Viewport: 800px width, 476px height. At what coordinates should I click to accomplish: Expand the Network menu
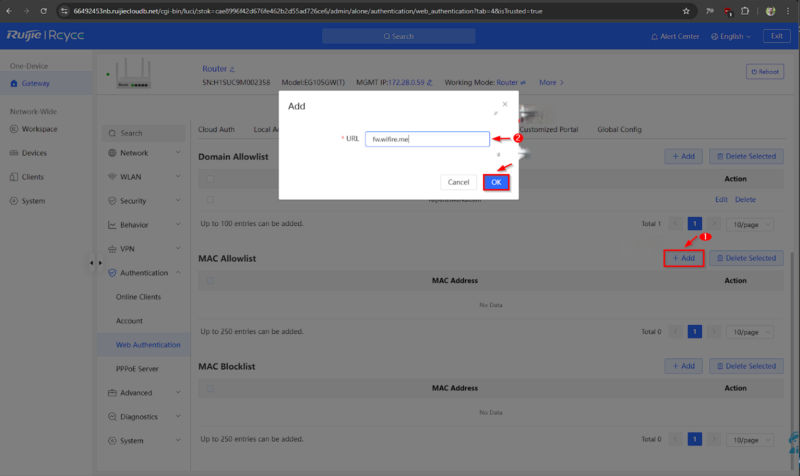click(x=144, y=153)
